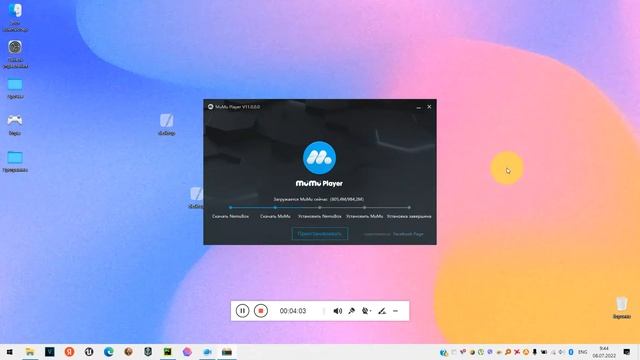640x360 pixels.
Task: Click the blue globe tray icon
Action: click(x=443, y=352)
